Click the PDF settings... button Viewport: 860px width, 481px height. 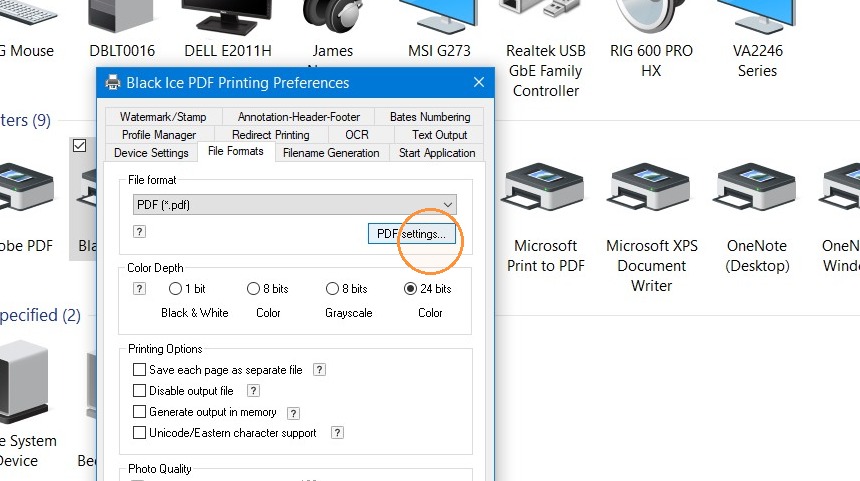[x=411, y=234]
